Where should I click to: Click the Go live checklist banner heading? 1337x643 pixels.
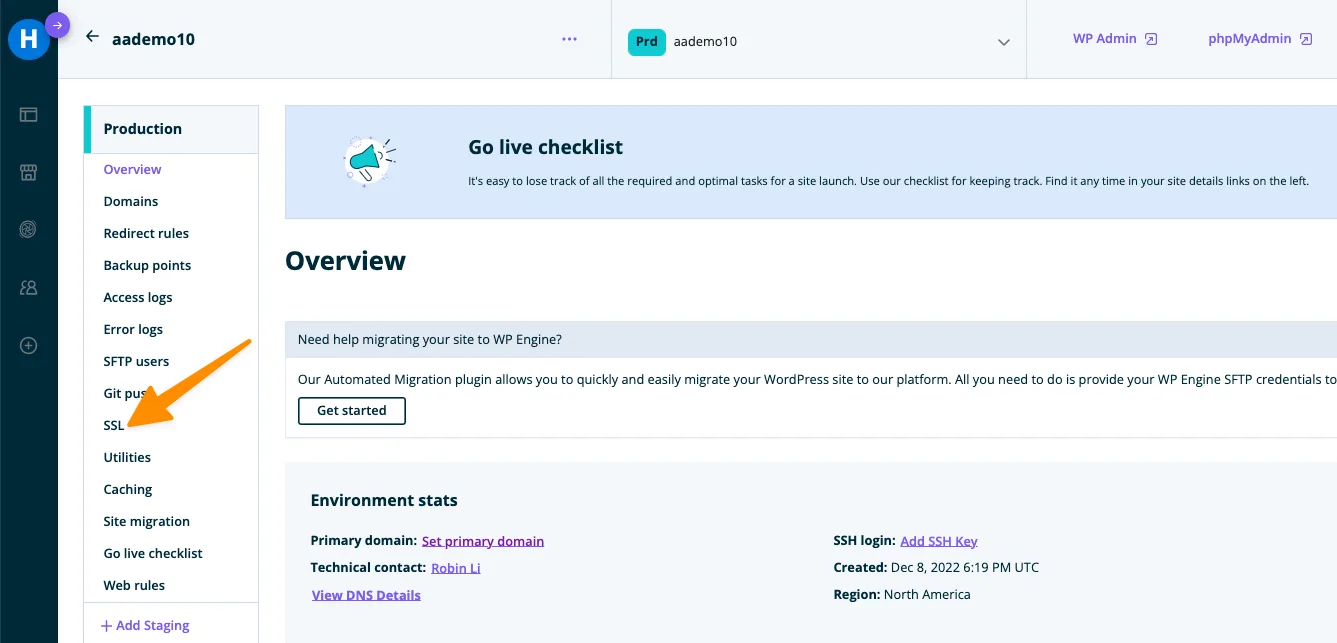coord(545,147)
